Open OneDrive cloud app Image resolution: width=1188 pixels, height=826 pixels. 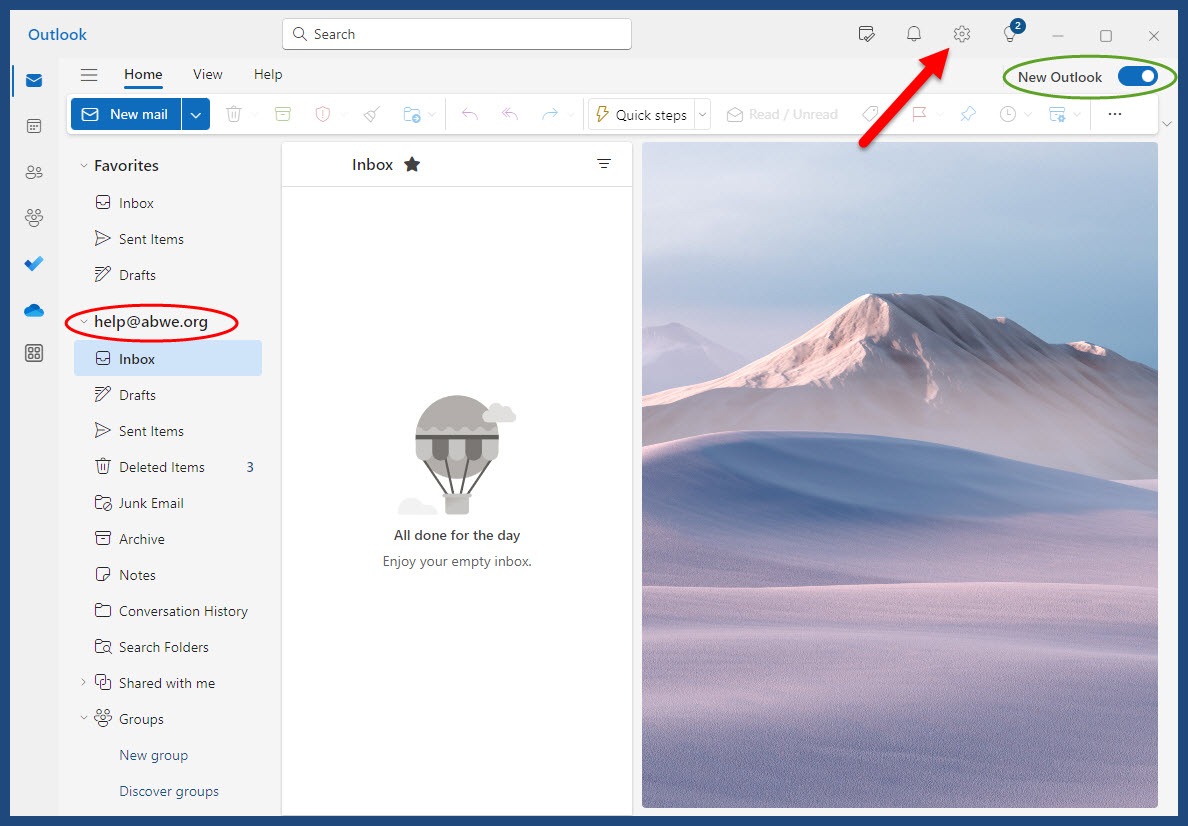(x=34, y=311)
